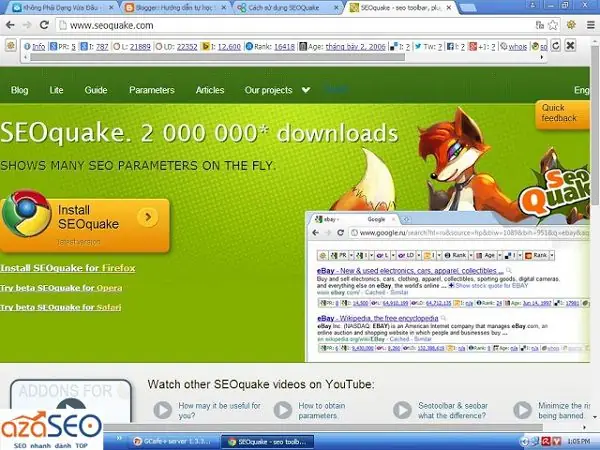Open the Lite menu item
Viewport: 600px width, 450px height.
pyautogui.click(x=56, y=90)
